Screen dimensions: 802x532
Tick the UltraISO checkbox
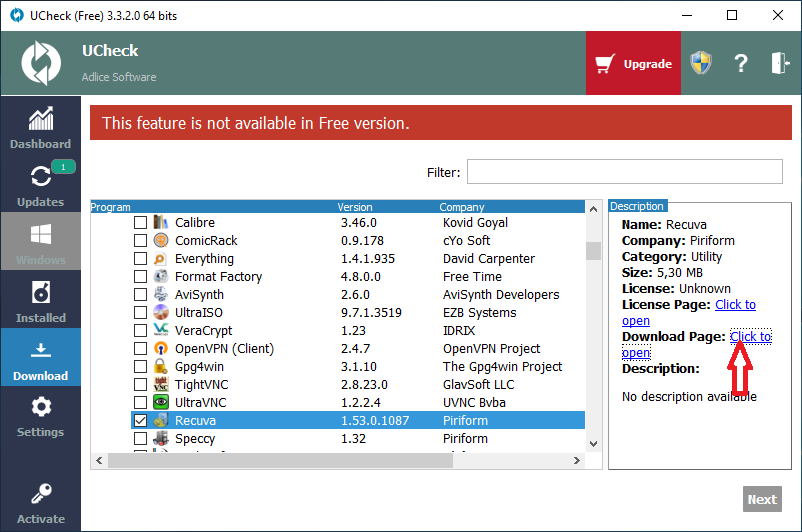point(140,313)
